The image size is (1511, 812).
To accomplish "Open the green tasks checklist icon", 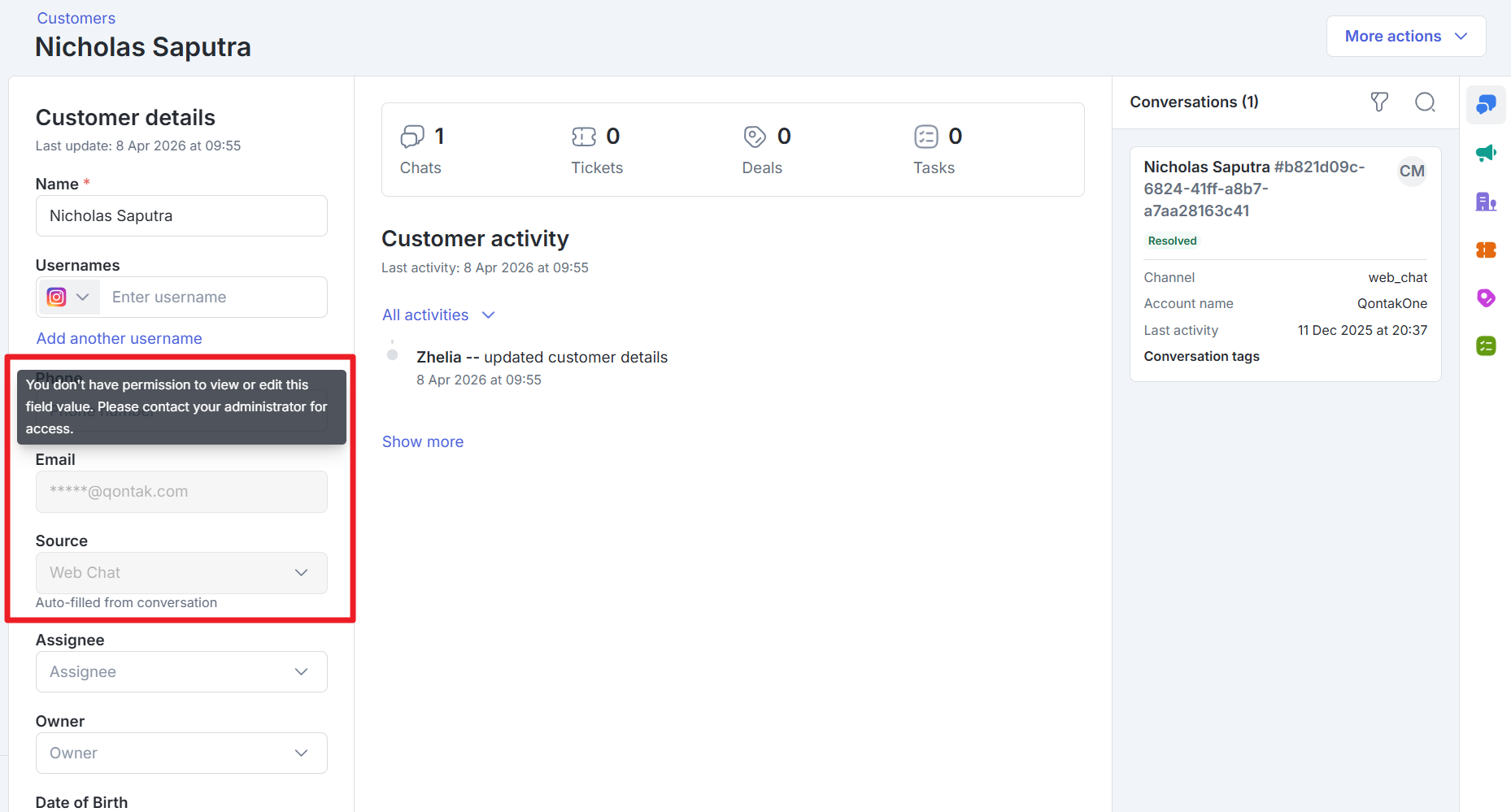I will pyautogui.click(x=1486, y=346).
